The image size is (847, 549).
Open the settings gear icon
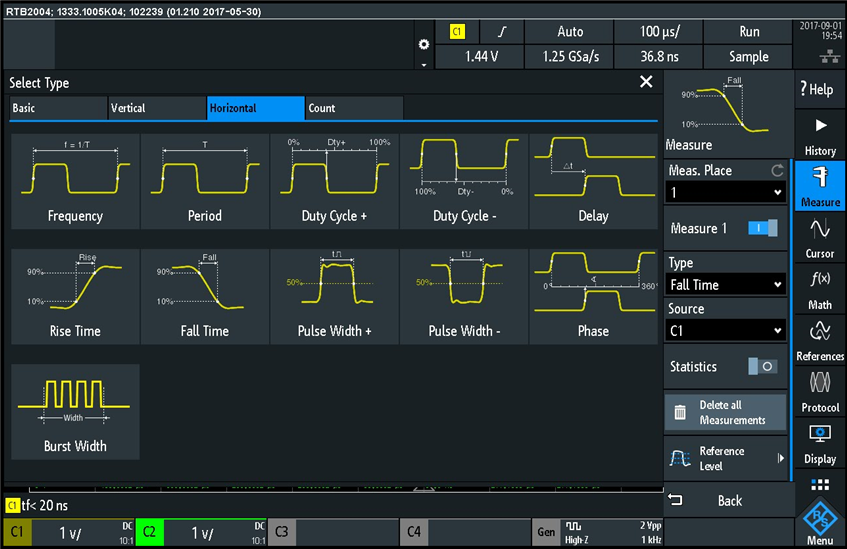tap(424, 45)
